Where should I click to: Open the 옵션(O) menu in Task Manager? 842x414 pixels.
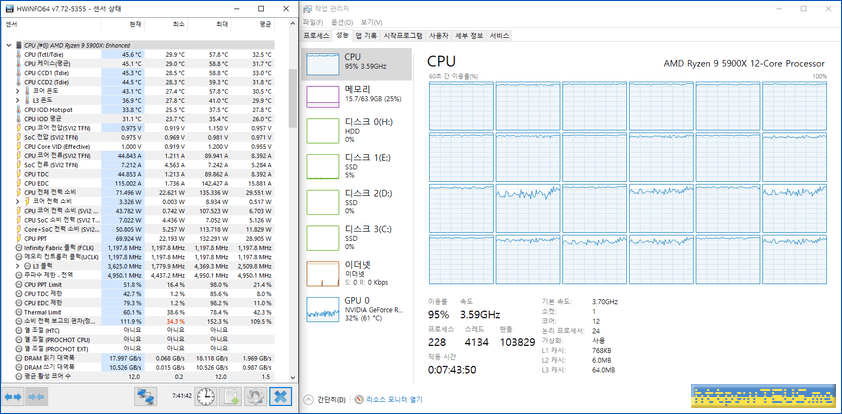click(x=340, y=21)
